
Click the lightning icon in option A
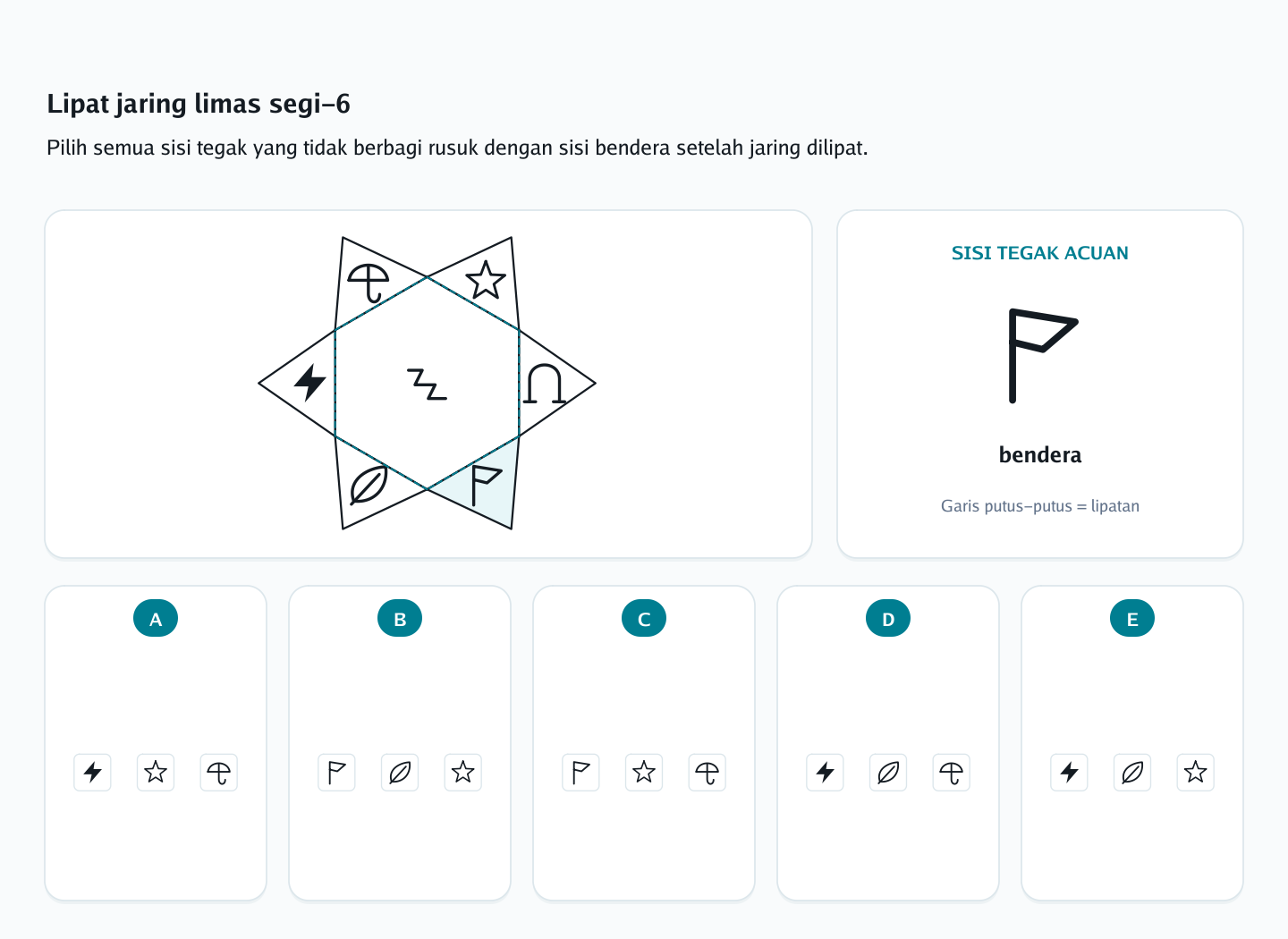93,773
